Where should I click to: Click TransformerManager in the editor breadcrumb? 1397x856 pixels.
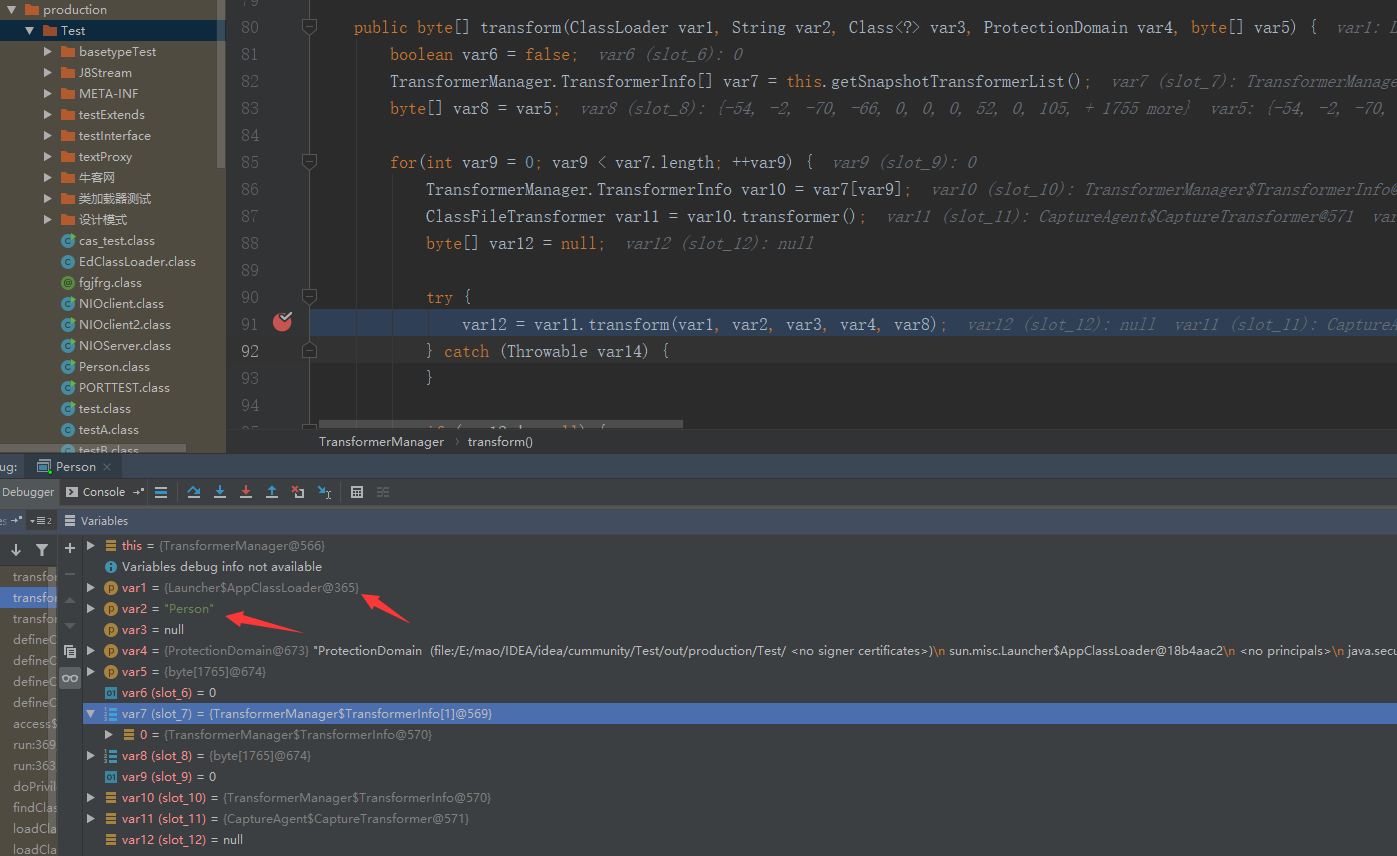(x=381, y=442)
